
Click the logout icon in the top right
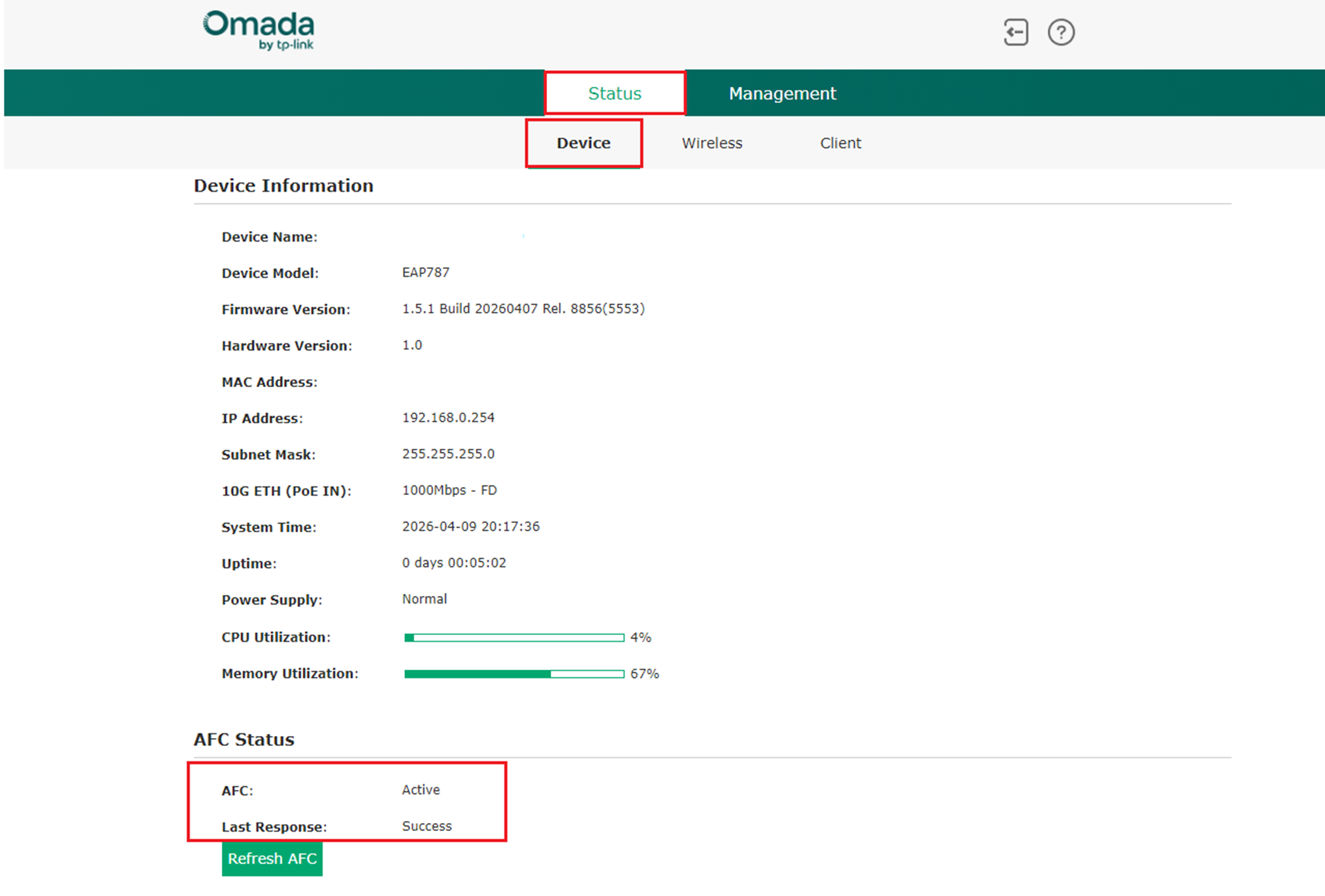tap(1015, 32)
